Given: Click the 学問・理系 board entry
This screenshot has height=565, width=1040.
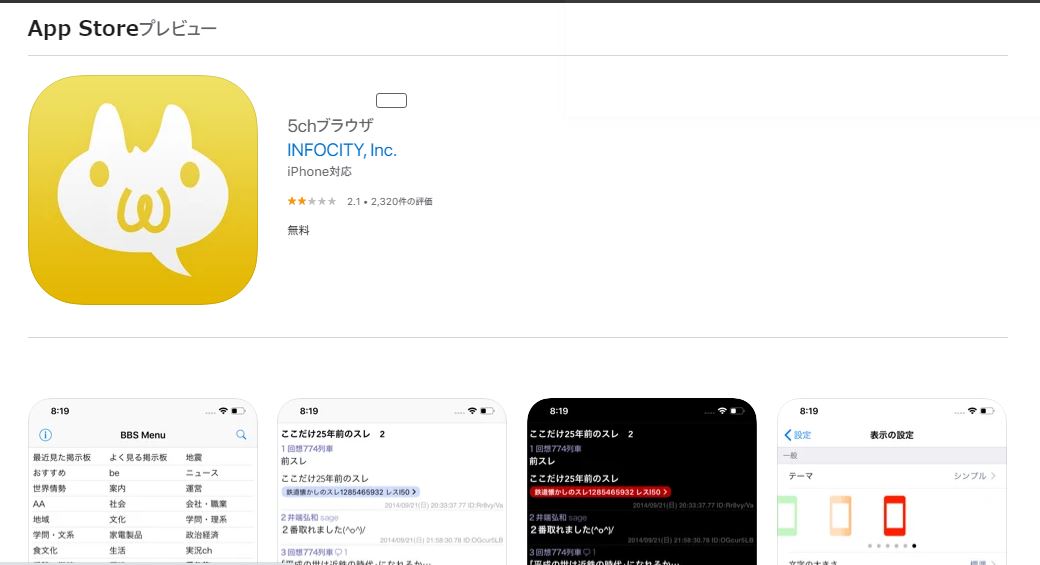Looking at the screenshot, I should [x=206, y=519].
